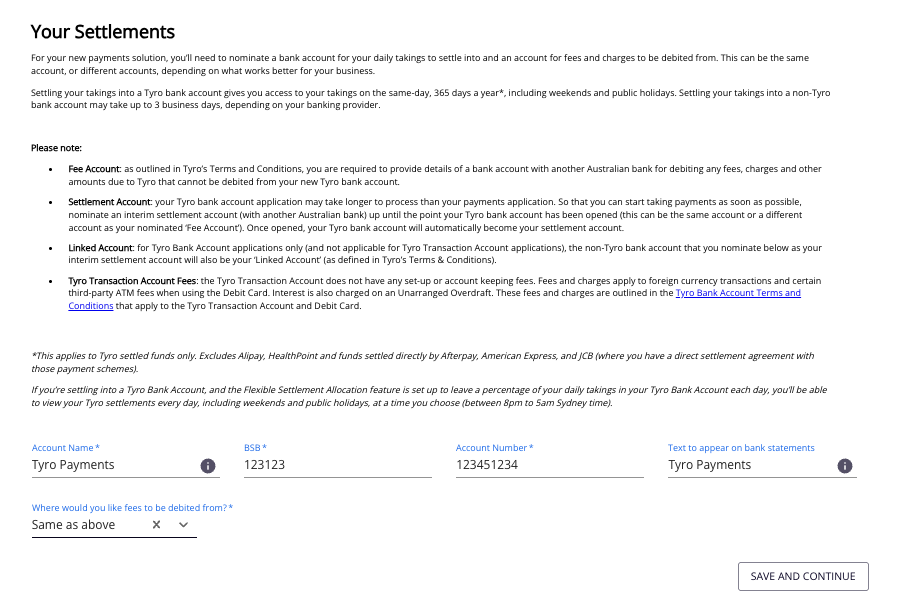Open Tyro Bank Account Terms and Conditions link

pyautogui.click(x=738, y=293)
